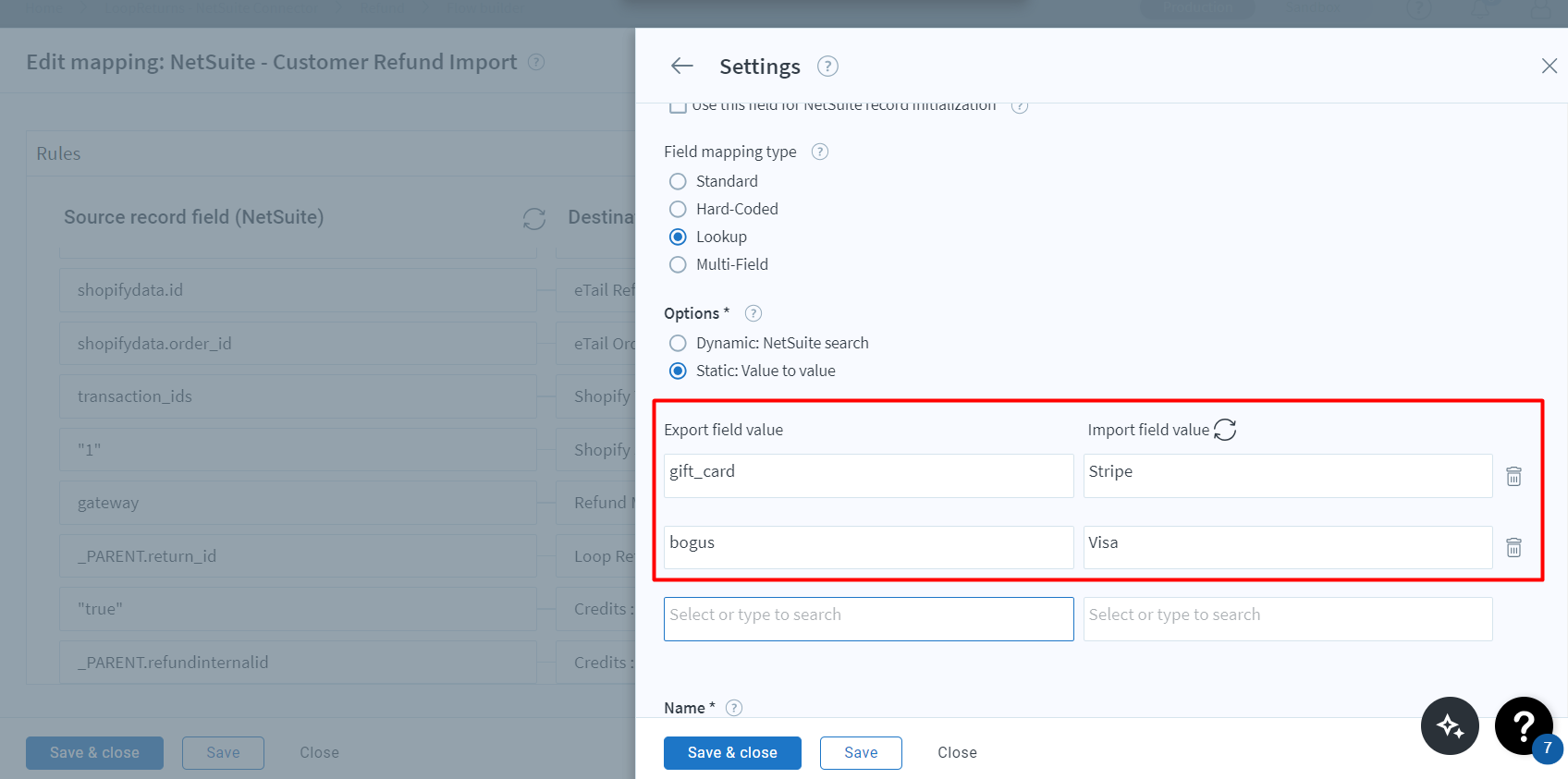The height and width of the screenshot is (779, 1568).
Task: Click Close in Edit mapping window
Action: [319, 753]
